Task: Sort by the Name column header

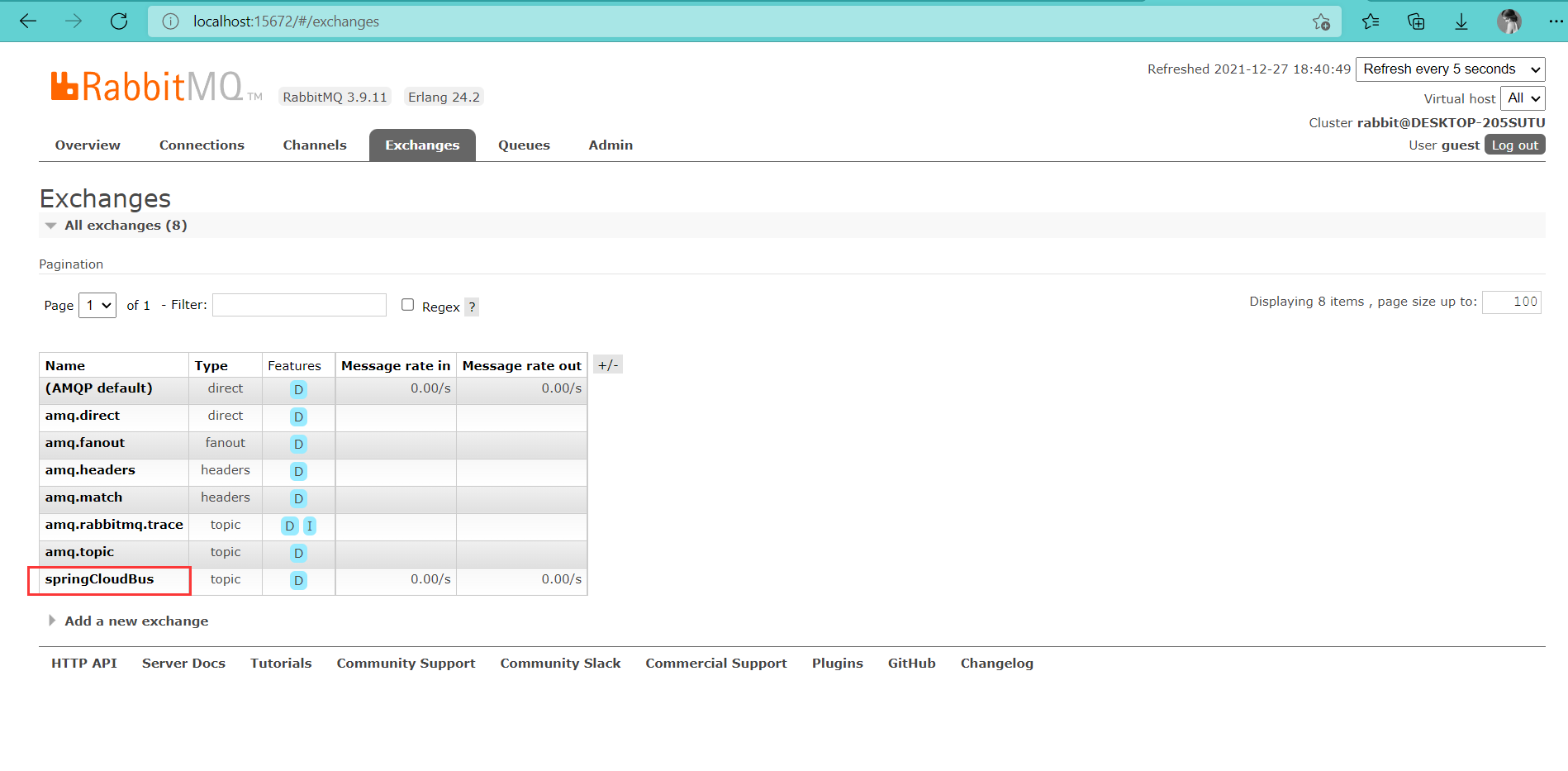Action: click(x=65, y=366)
